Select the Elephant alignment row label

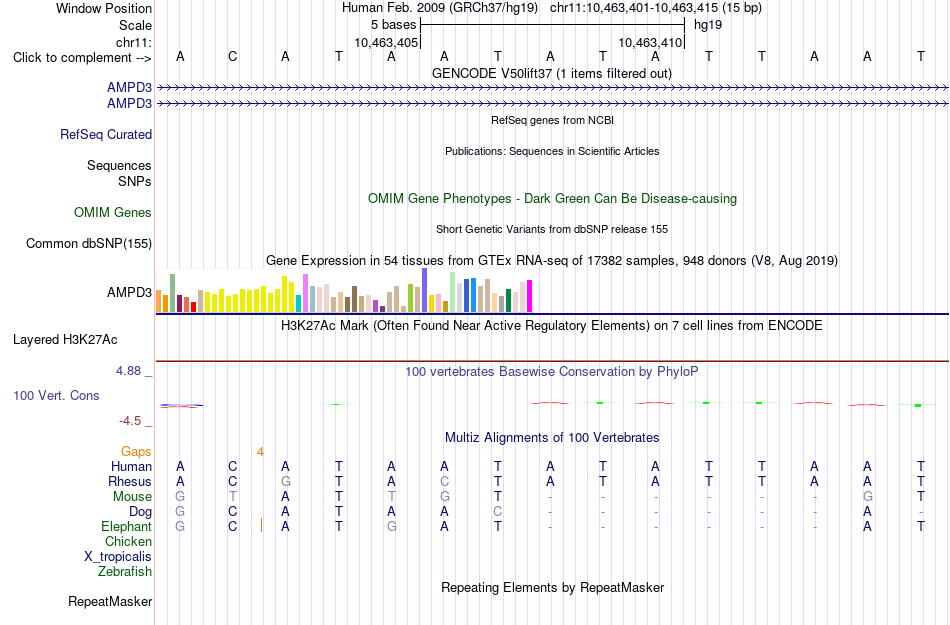[126, 527]
